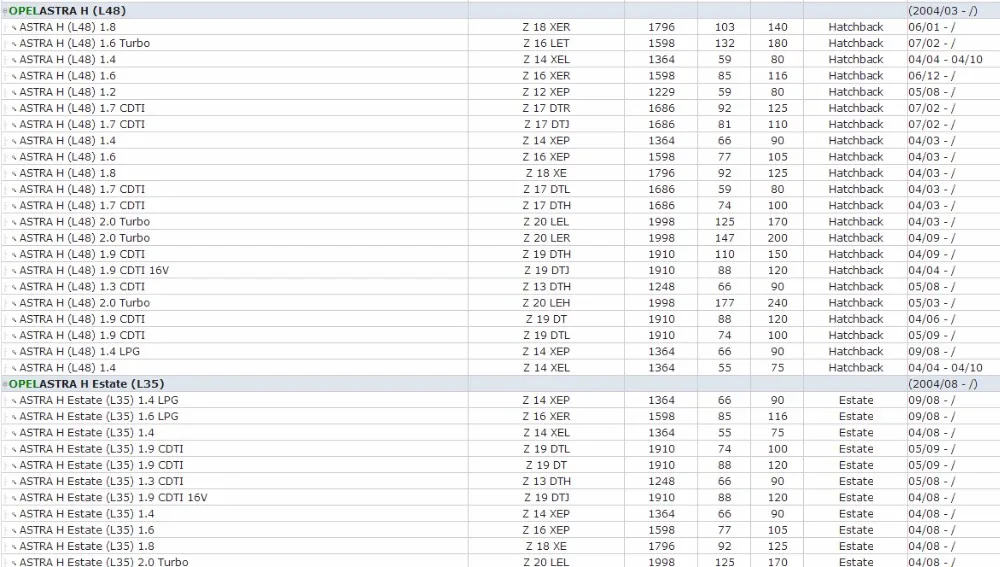This screenshot has width=1000, height=567.
Task: Select the ASTRA H (L48) 1.2 row
Action: point(500,92)
